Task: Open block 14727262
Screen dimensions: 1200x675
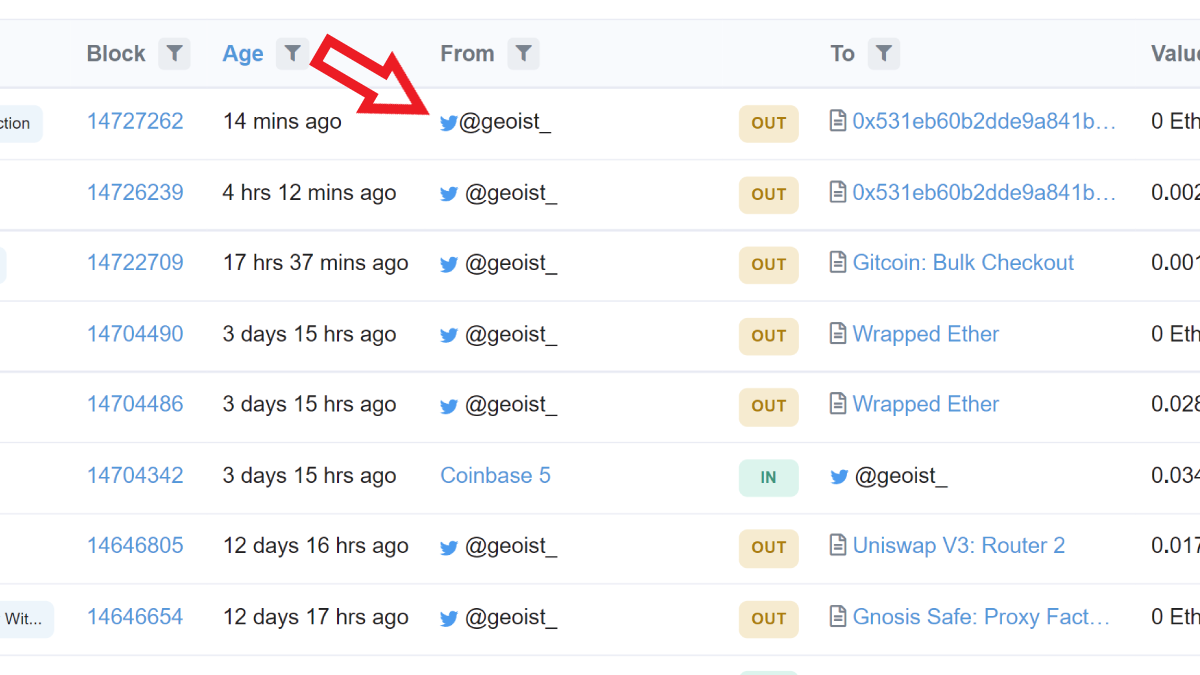Action: click(x=135, y=122)
